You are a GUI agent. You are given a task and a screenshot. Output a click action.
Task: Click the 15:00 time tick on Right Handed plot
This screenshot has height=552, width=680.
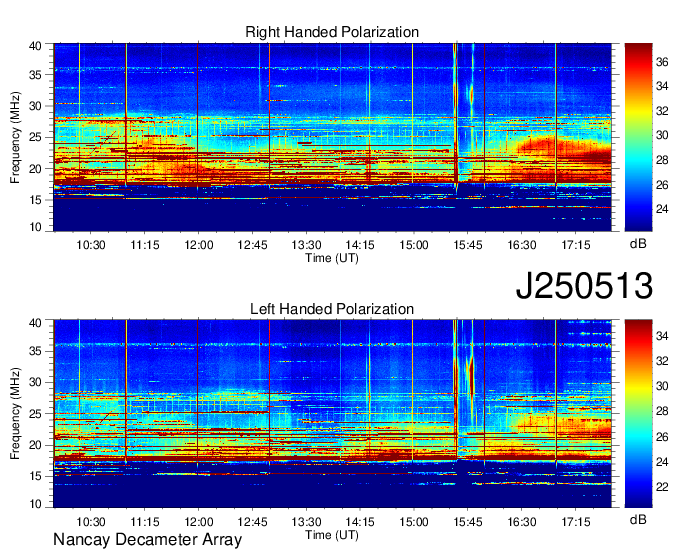coord(414,245)
